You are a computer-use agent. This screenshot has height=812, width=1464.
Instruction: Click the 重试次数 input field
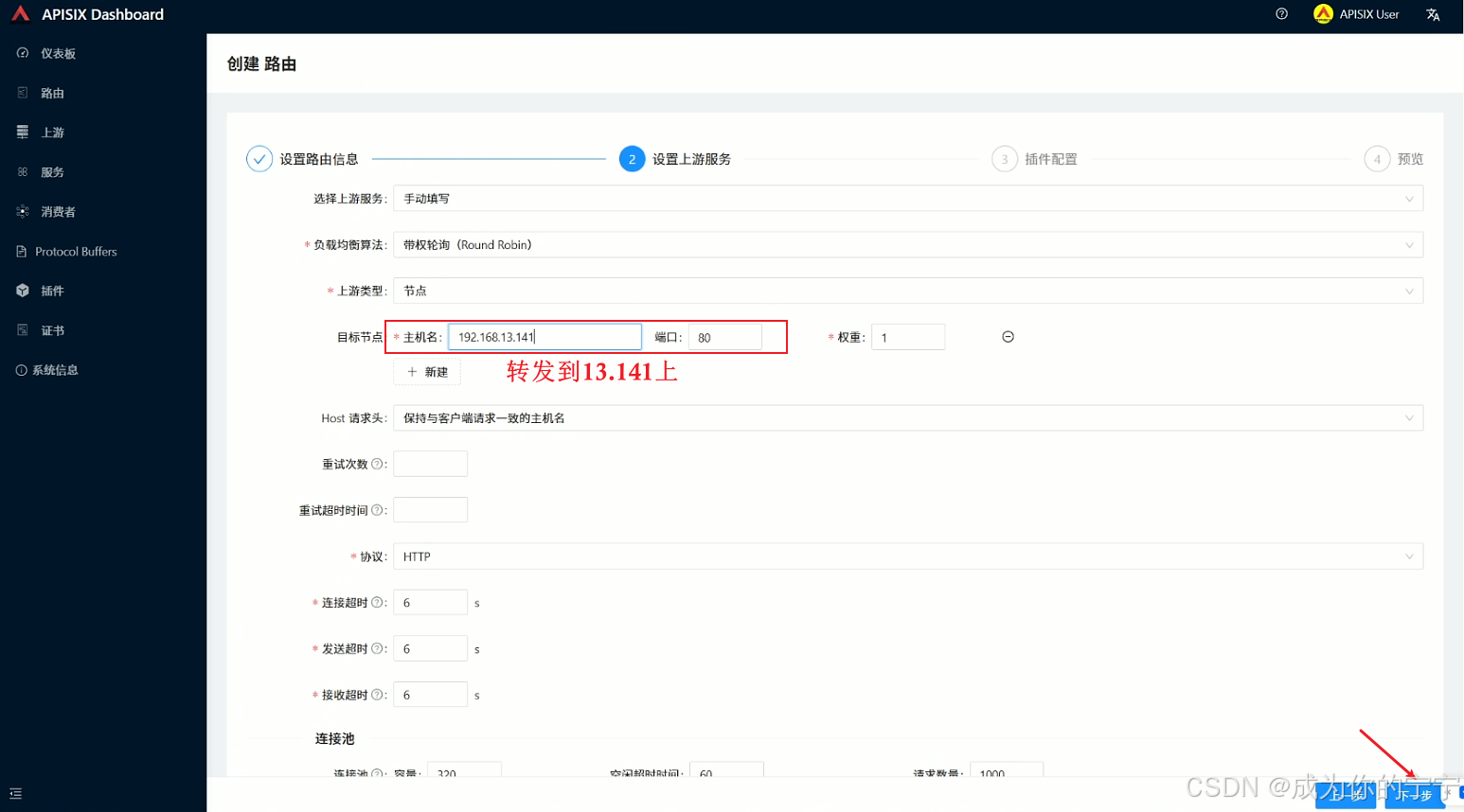[430, 464]
